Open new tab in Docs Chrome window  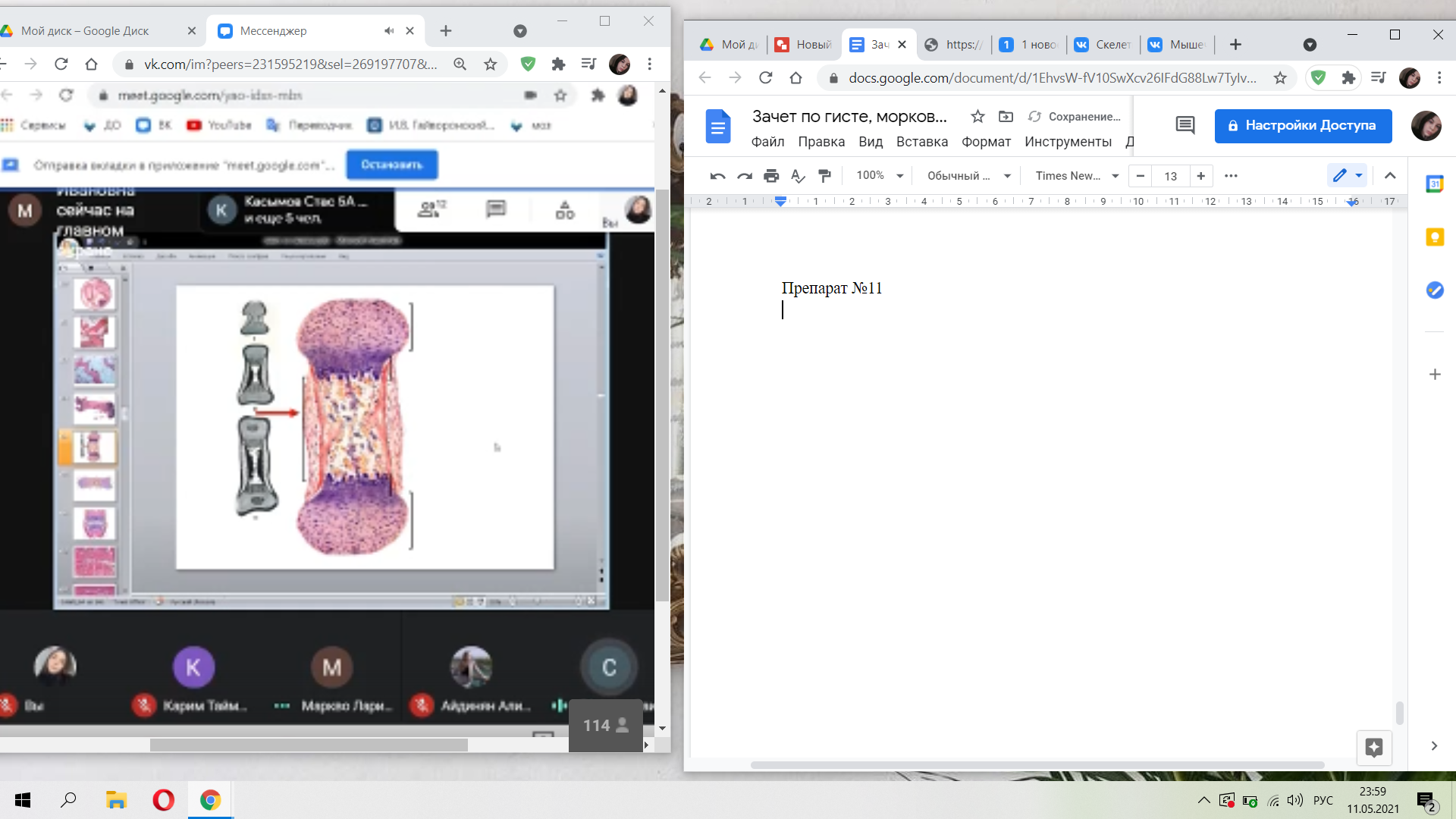[x=1235, y=45]
